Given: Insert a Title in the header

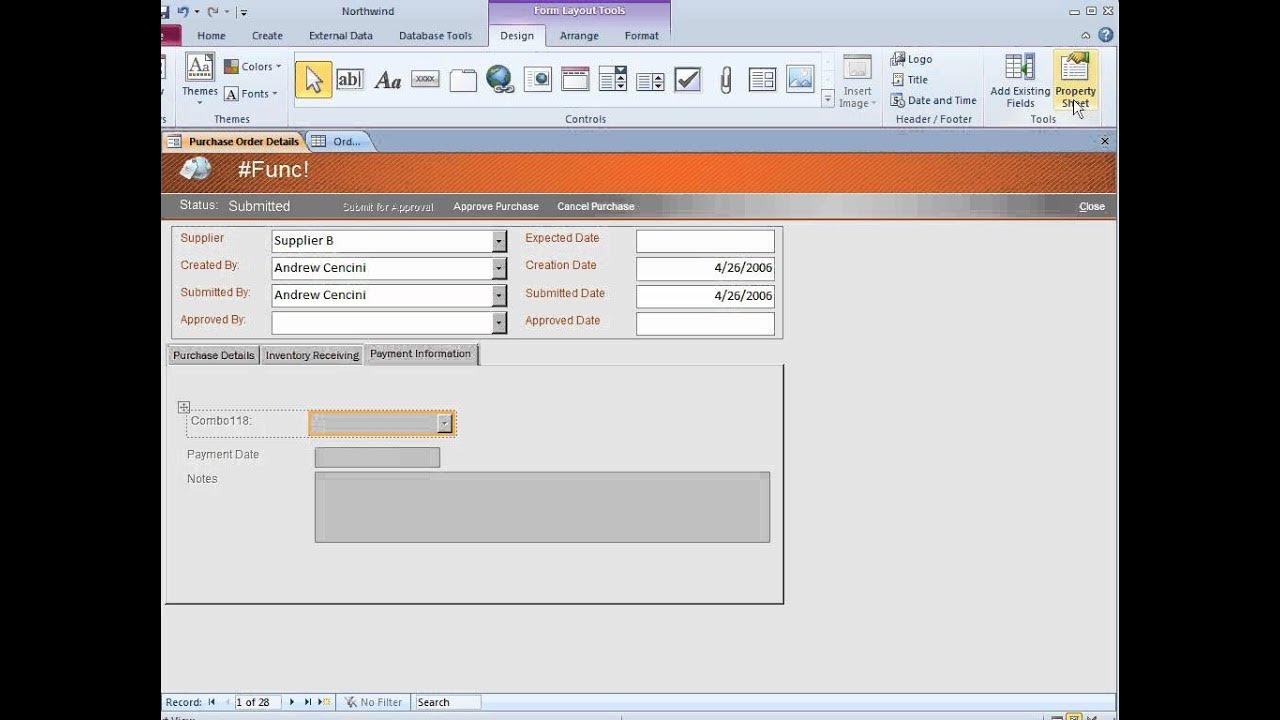Looking at the screenshot, I should (909, 80).
